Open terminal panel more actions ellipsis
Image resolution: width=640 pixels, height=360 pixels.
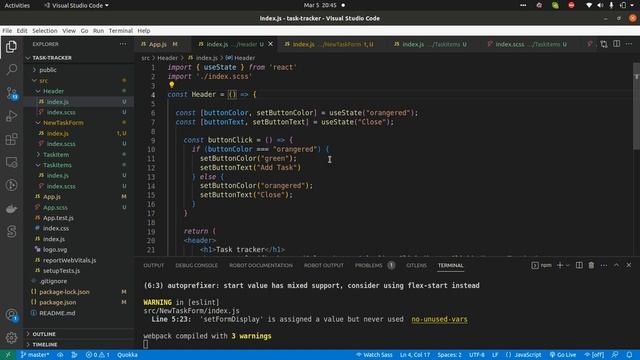(x=604, y=265)
